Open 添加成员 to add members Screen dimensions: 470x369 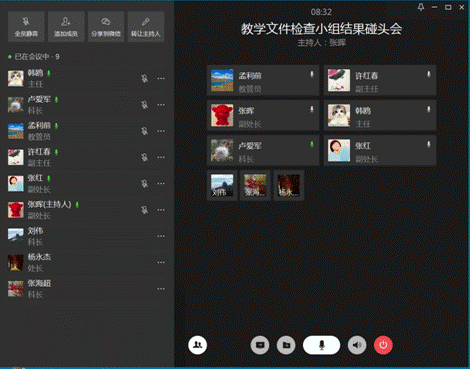click(x=66, y=26)
